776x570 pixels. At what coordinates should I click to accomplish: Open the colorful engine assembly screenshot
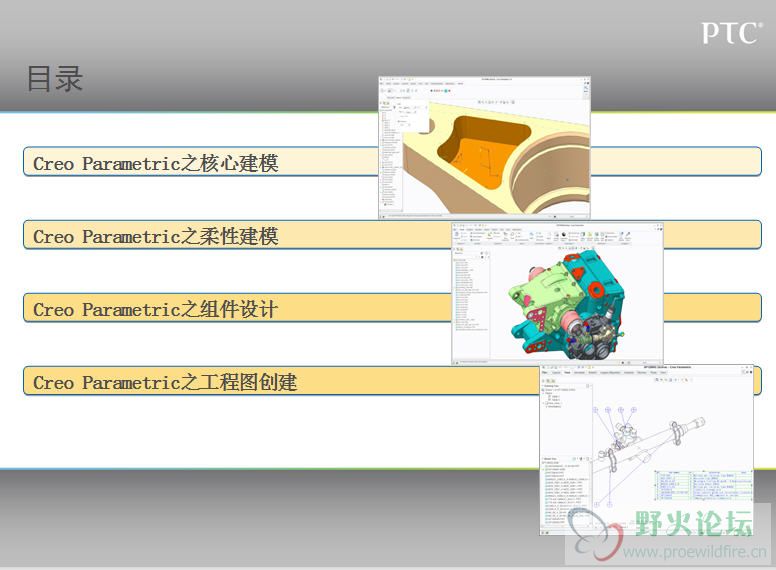(x=557, y=294)
